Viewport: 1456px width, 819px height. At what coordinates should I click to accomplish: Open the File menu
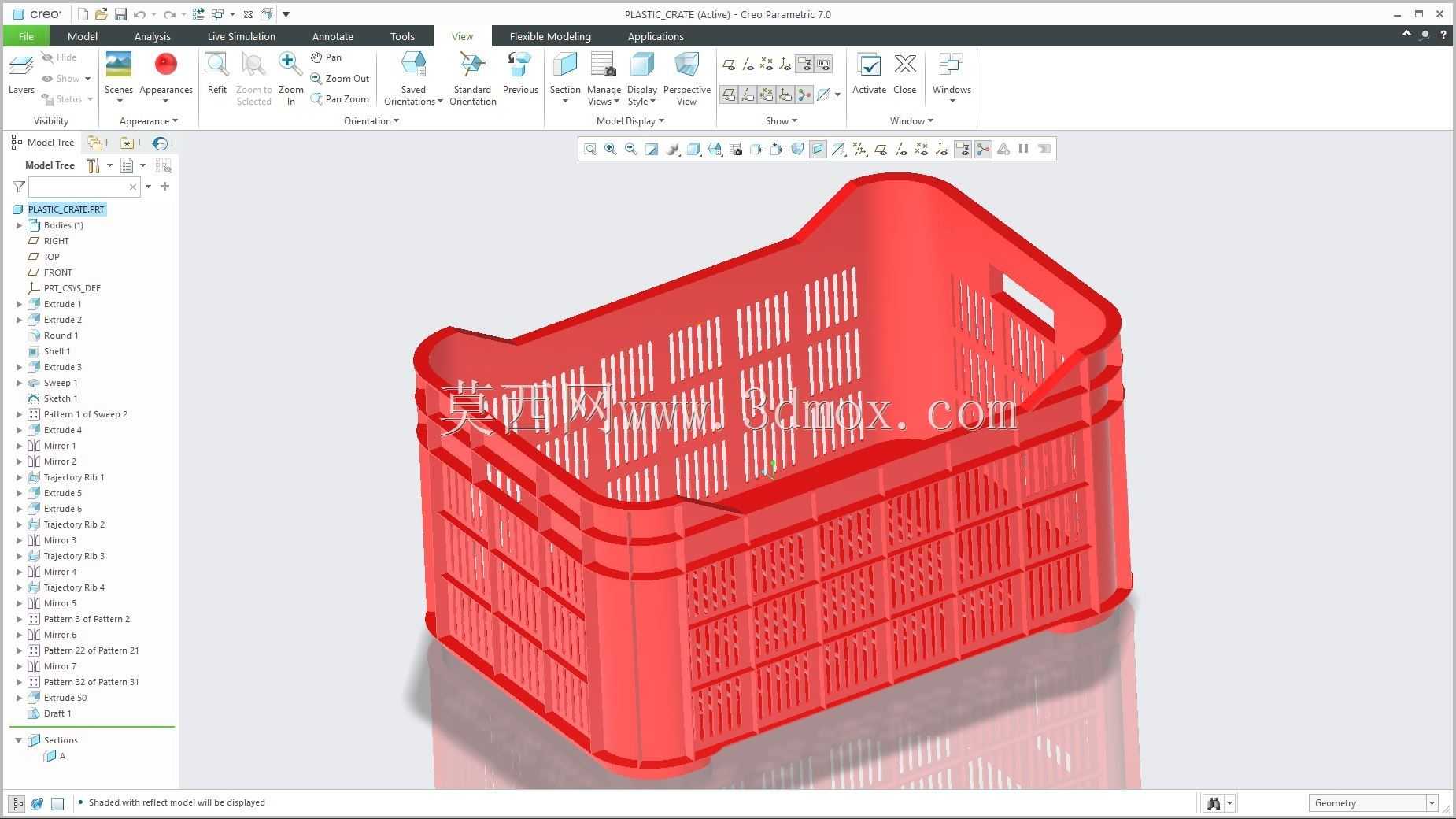coord(26,36)
